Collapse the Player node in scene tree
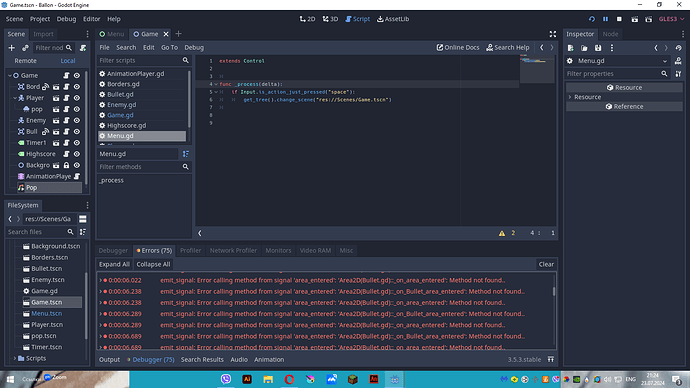 [15, 98]
